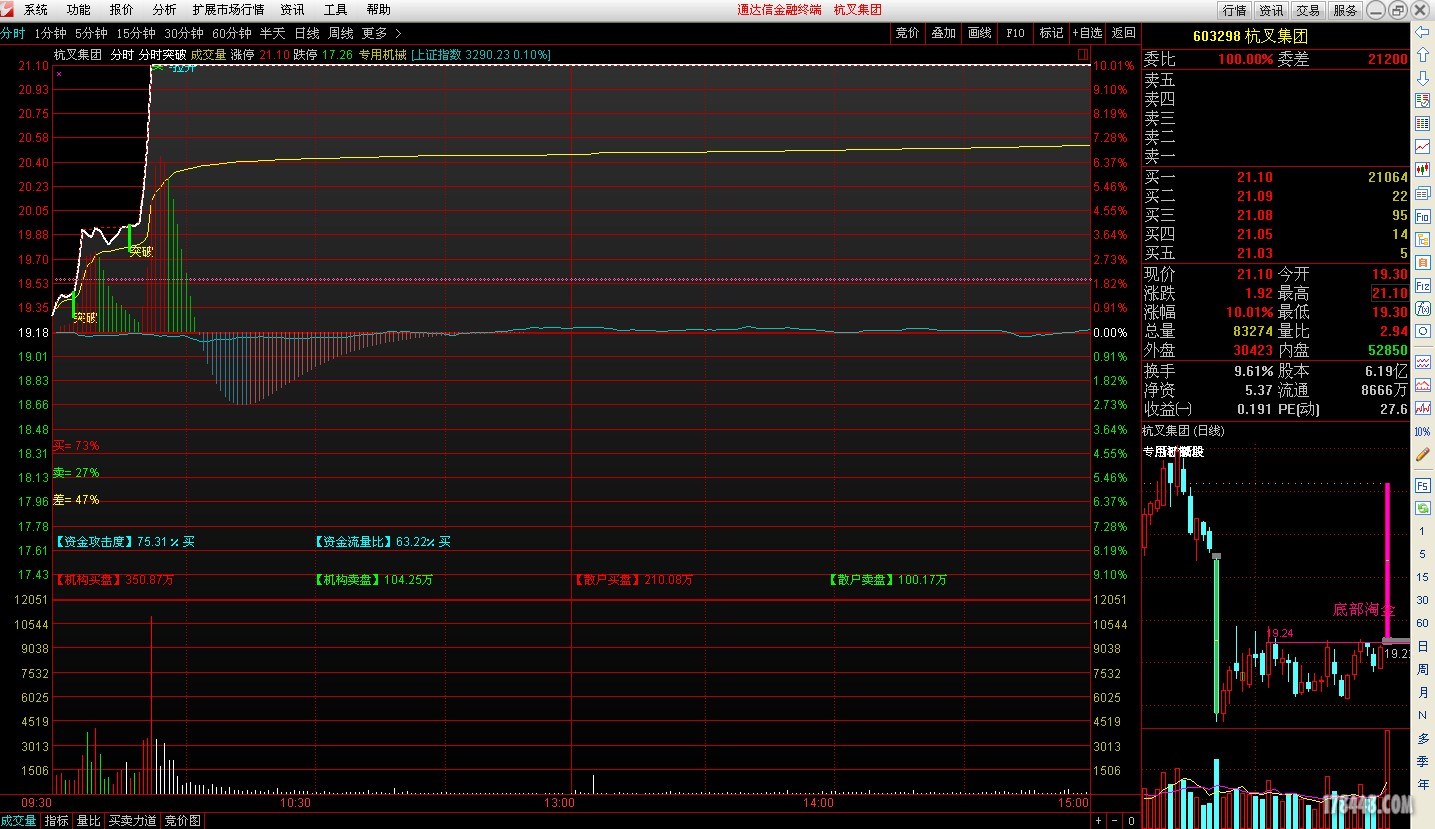Image resolution: width=1435 pixels, height=829 pixels.
Task: Open the candlestick chart icon in sidebar
Action: tap(1422, 169)
